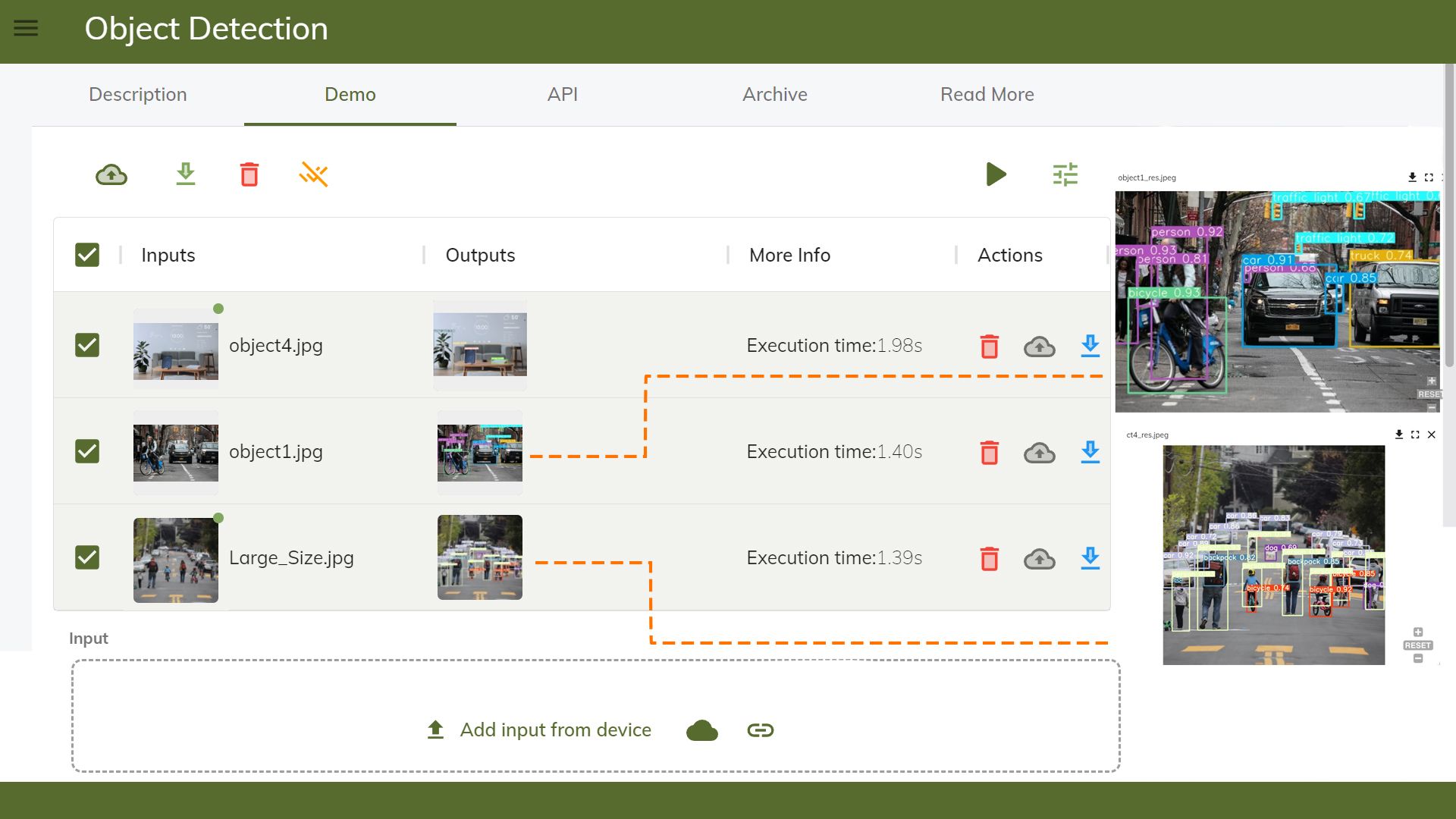Open the Archive tab
Image resolution: width=1456 pixels, height=819 pixels.
[774, 93]
